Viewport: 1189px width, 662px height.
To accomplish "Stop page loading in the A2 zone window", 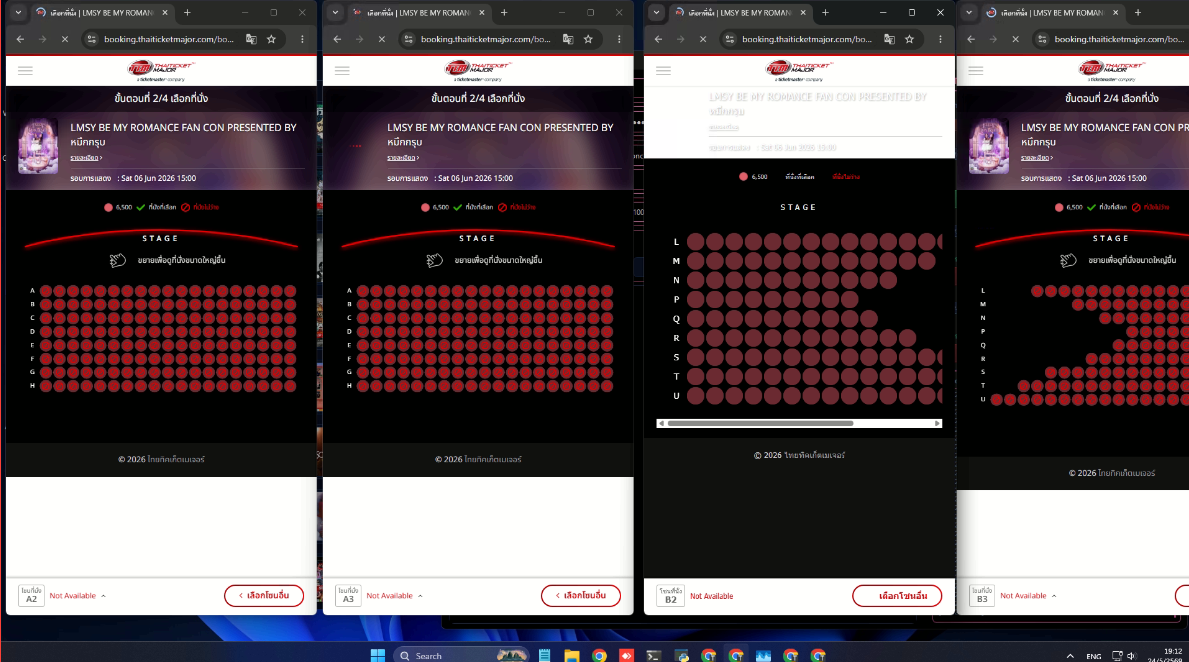I will coord(64,39).
